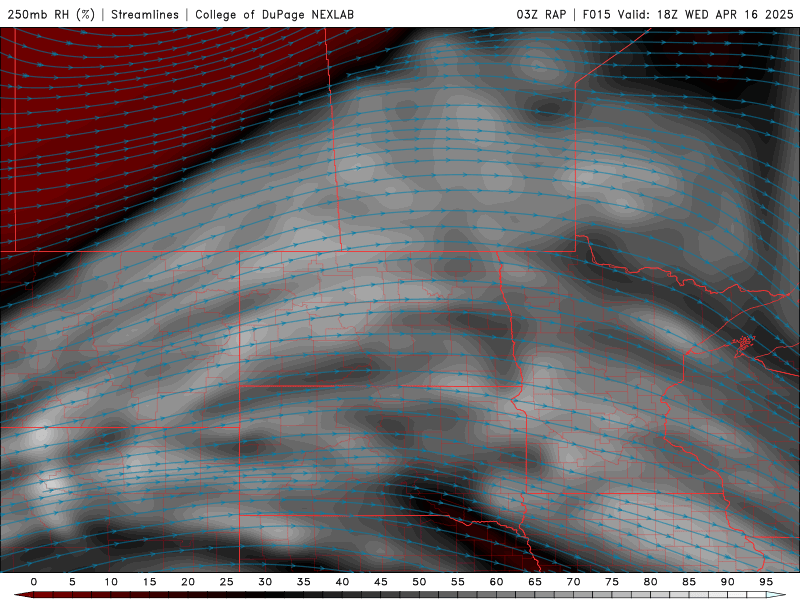800x600 pixels.
Task: Click the colorbar label "60"
Action: click(496, 582)
